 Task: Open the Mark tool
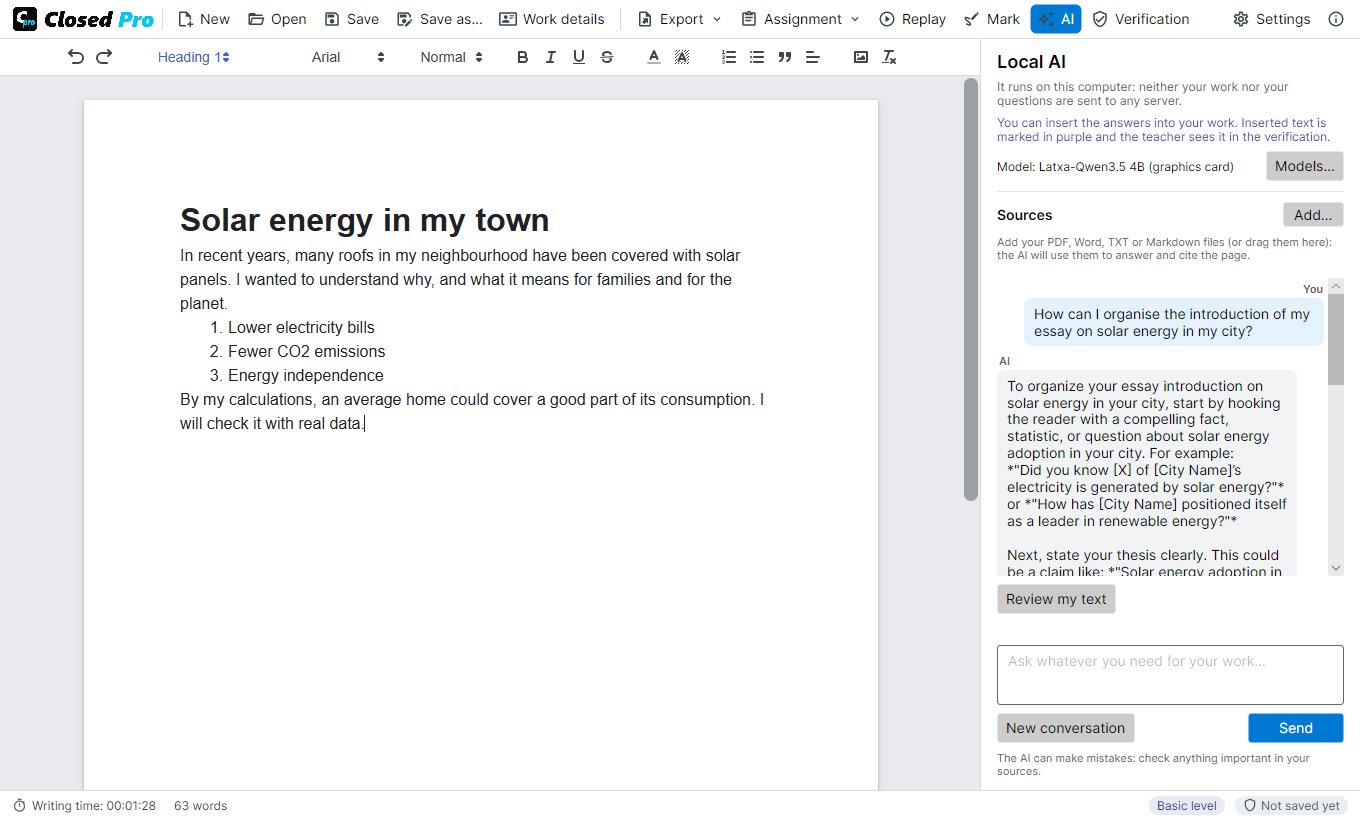[x=991, y=19]
